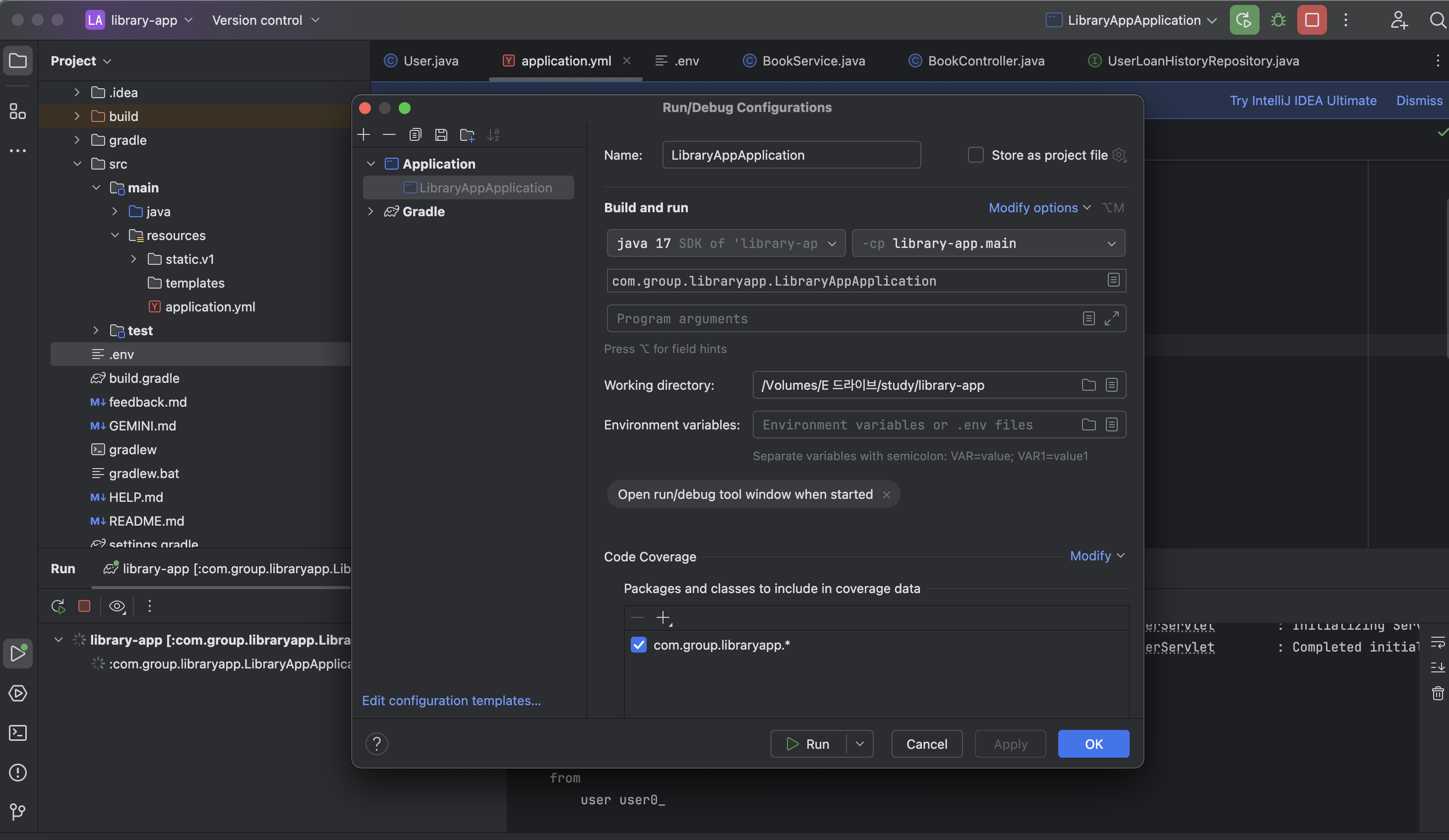Edit environment variables list icon
This screenshot has height=840, width=1449.
[x=1111, y=424]
